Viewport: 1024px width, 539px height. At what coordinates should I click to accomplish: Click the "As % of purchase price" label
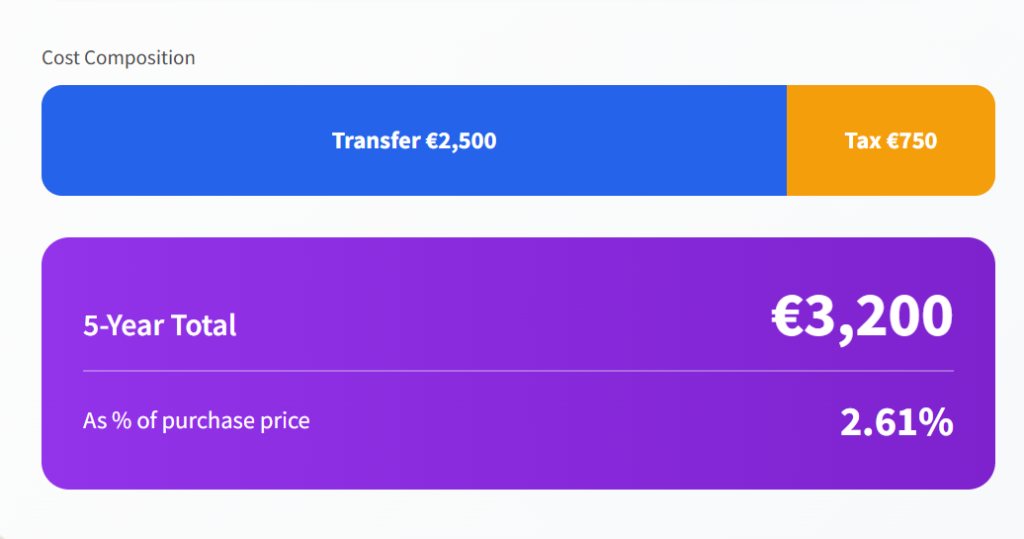tap(196, 421)
